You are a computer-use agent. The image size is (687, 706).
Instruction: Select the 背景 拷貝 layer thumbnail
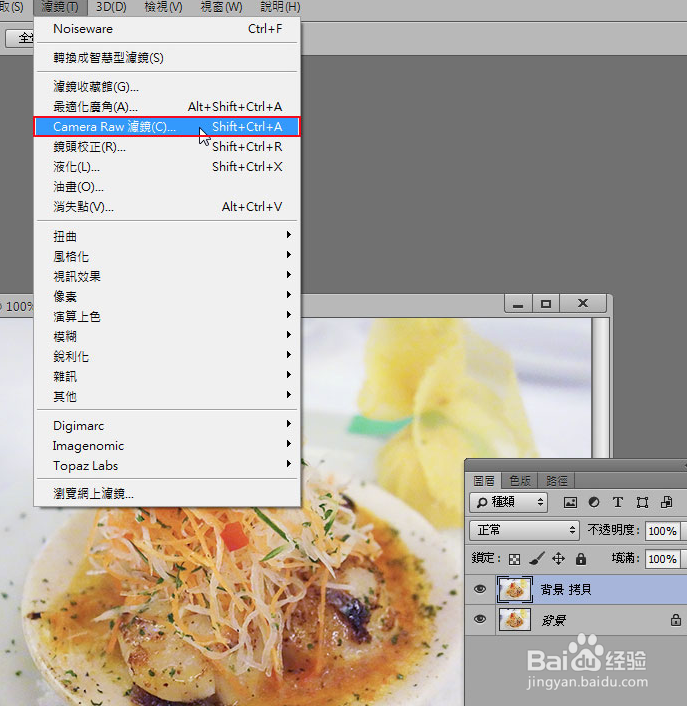point(515,589)
